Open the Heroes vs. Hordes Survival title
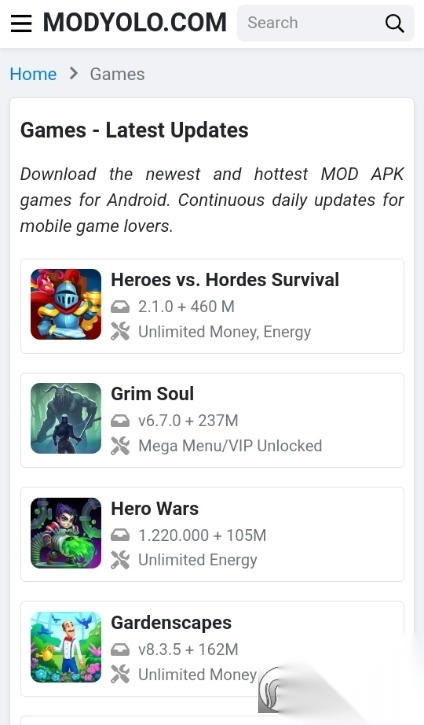424x725 pixels. point(225,280)
